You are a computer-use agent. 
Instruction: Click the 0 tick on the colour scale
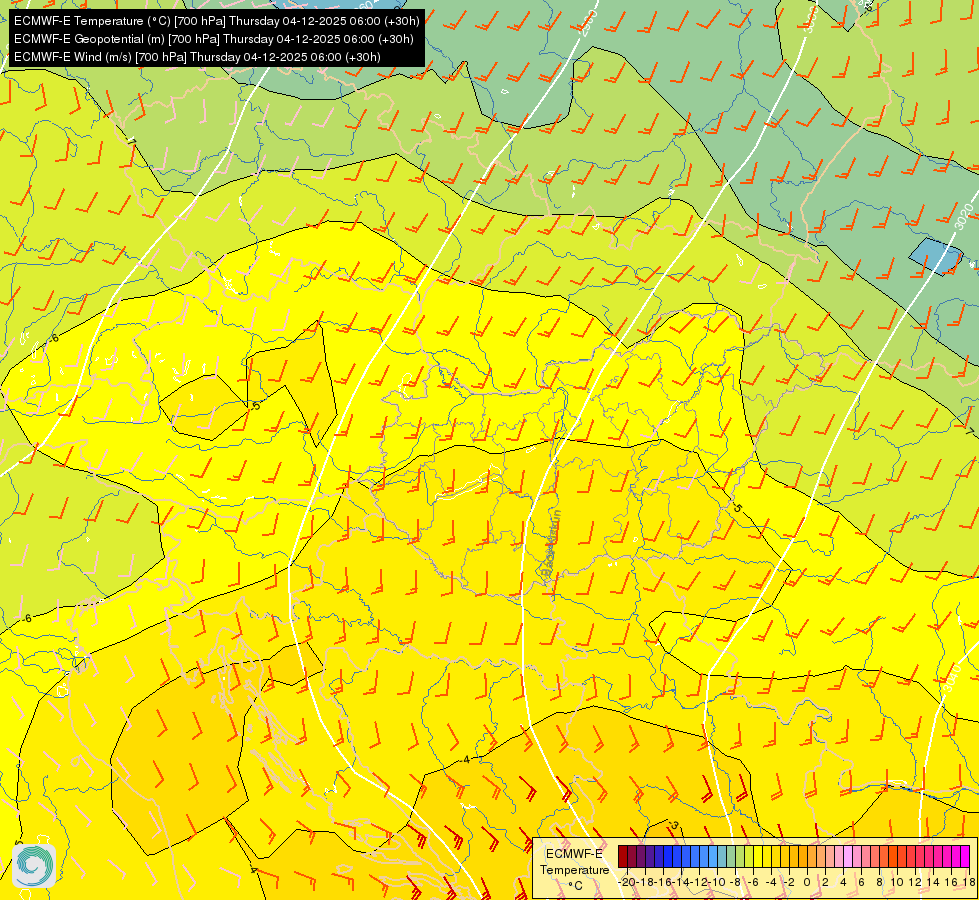click(x=807, y=882)
